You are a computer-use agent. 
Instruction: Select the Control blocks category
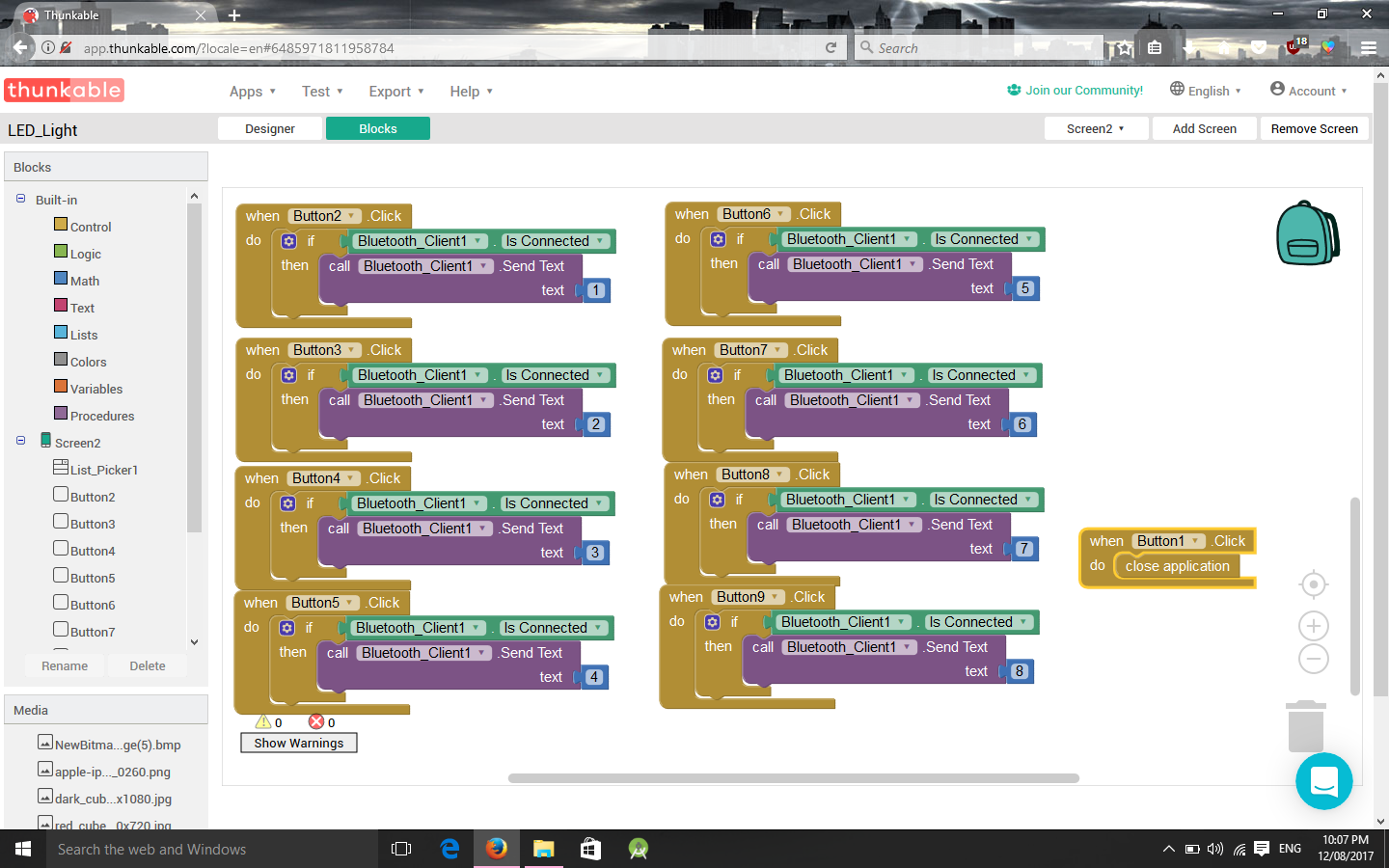tap(83, 226)
